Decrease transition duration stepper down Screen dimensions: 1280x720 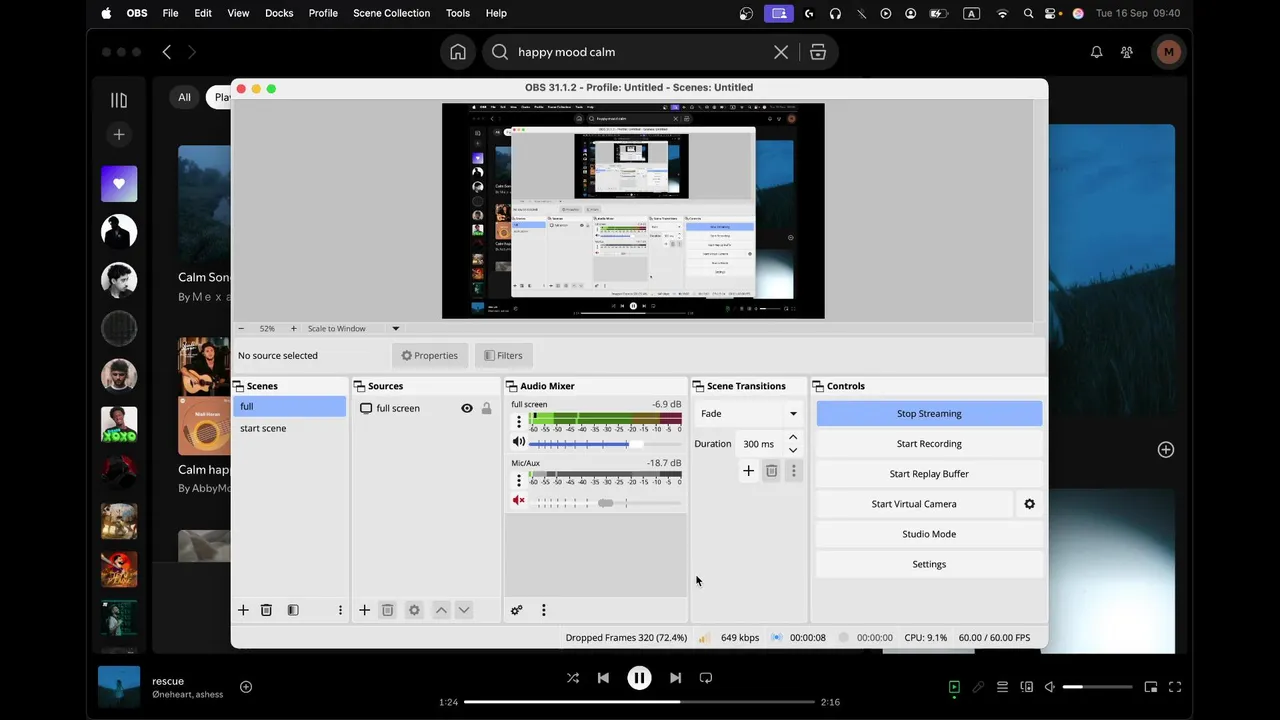pyautogui.click(x=793, y=450)
